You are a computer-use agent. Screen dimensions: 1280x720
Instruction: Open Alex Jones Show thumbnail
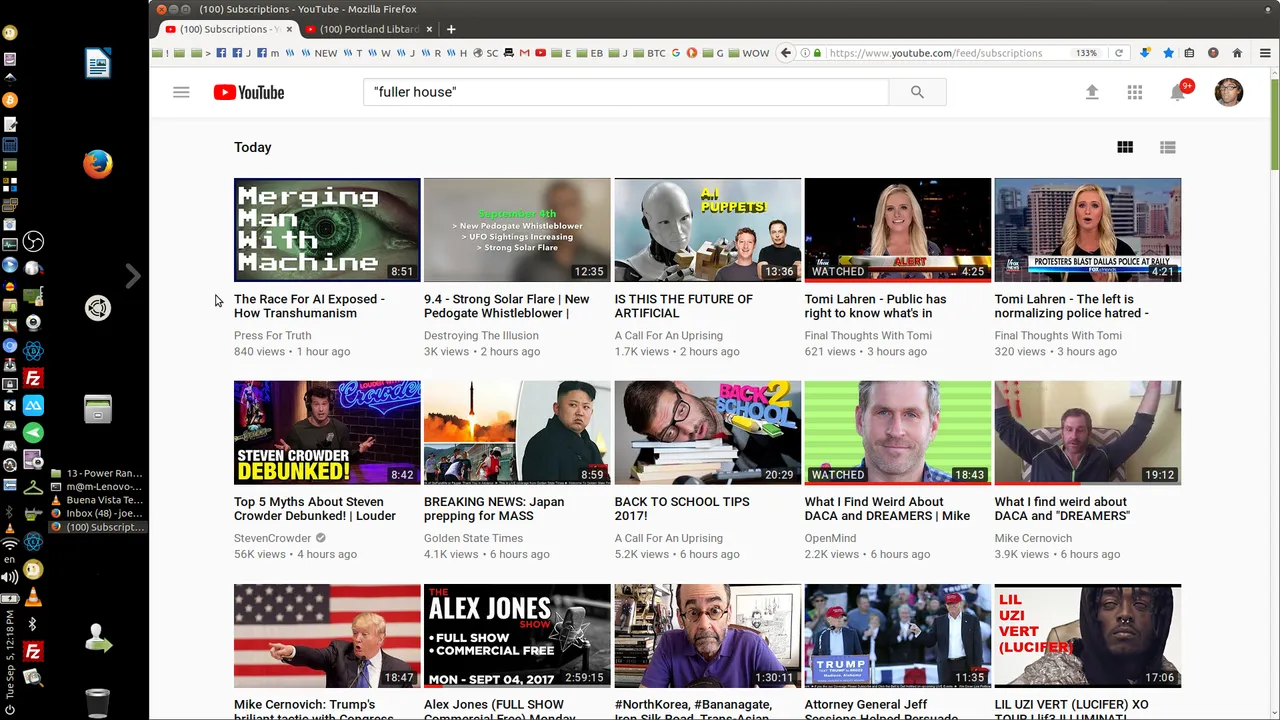[517, 636]
